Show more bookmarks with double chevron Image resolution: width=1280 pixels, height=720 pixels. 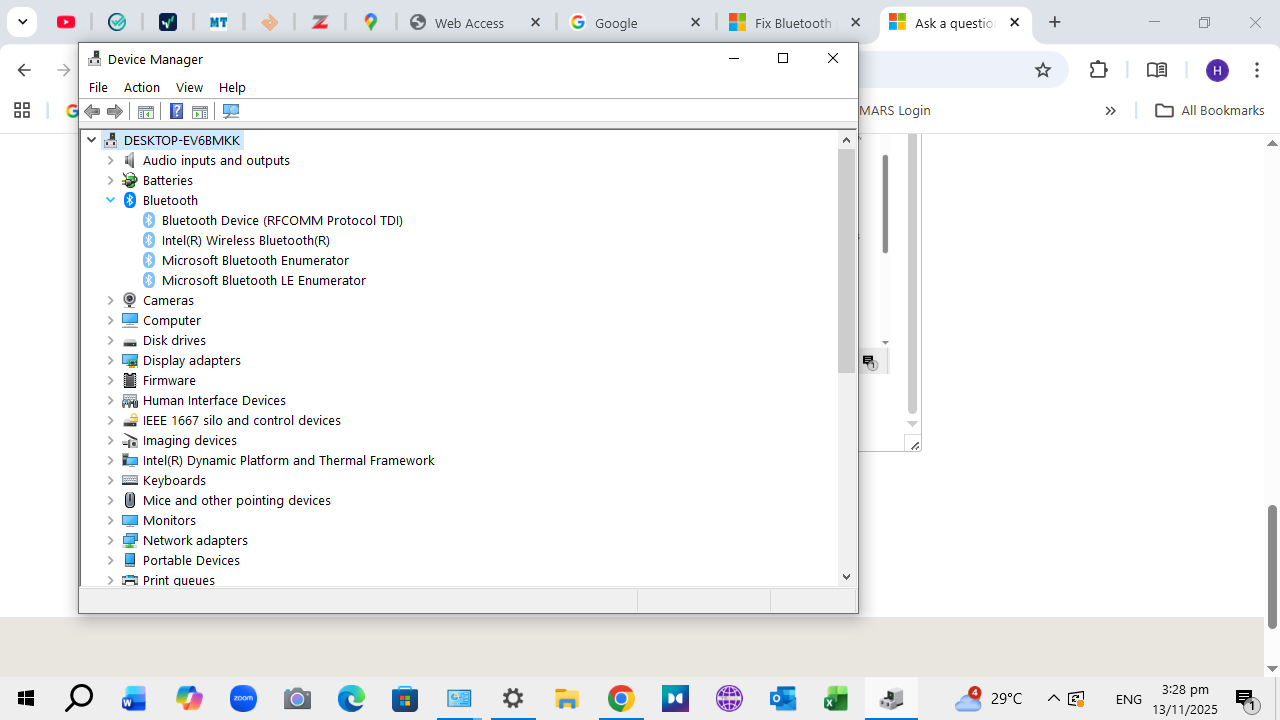(1110, 111)
